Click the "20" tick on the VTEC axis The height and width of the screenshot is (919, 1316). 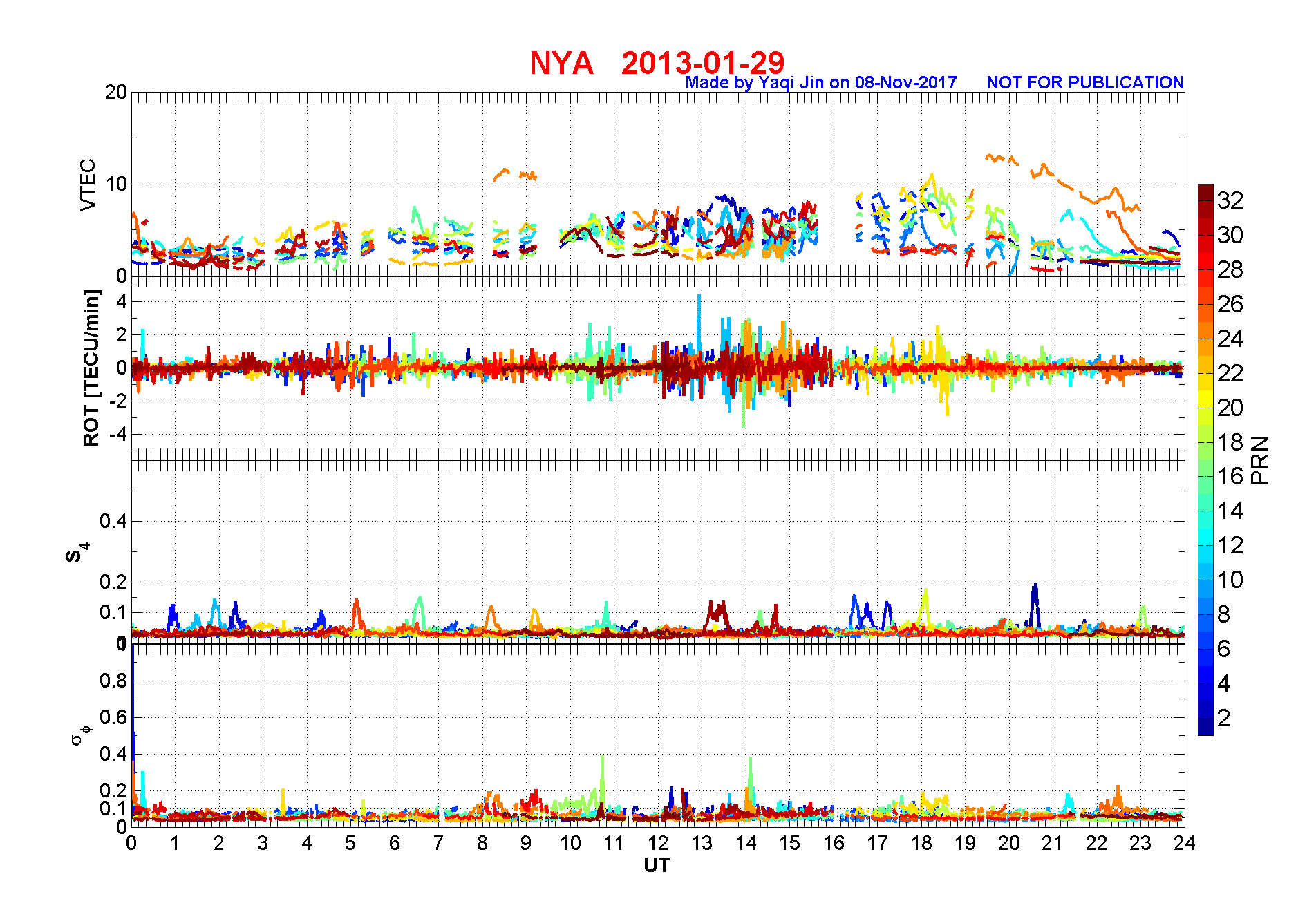pyautogui.click(x=116, y=92)
